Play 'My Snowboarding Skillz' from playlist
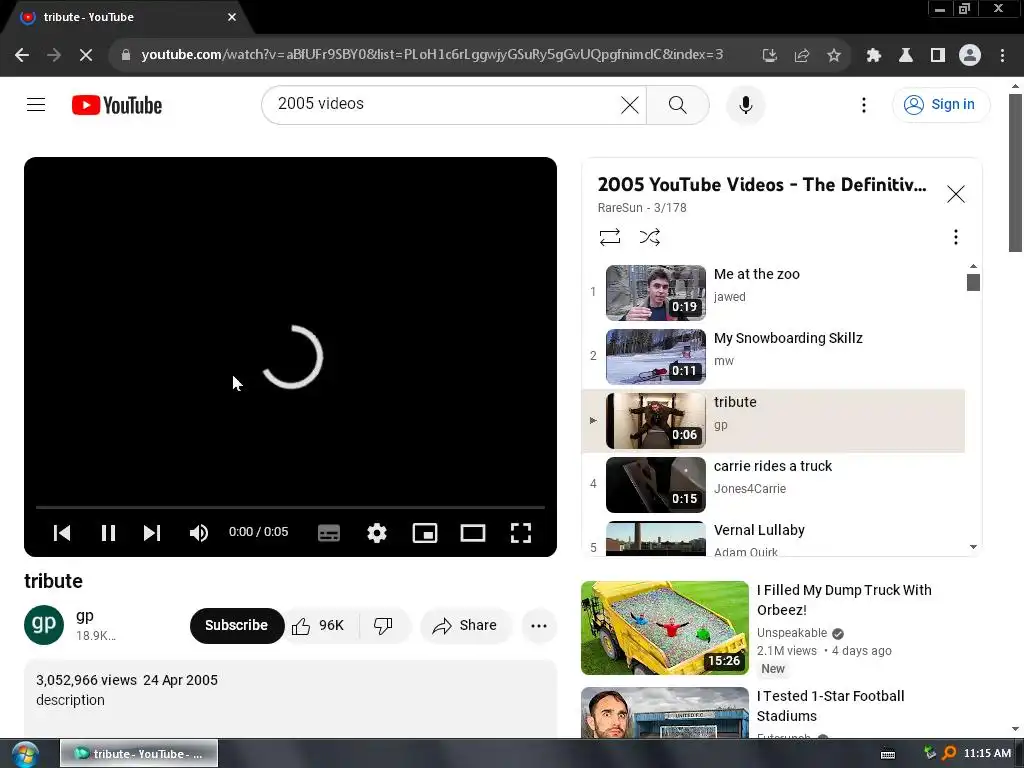Screen dimensions: 1024x768 773,357
